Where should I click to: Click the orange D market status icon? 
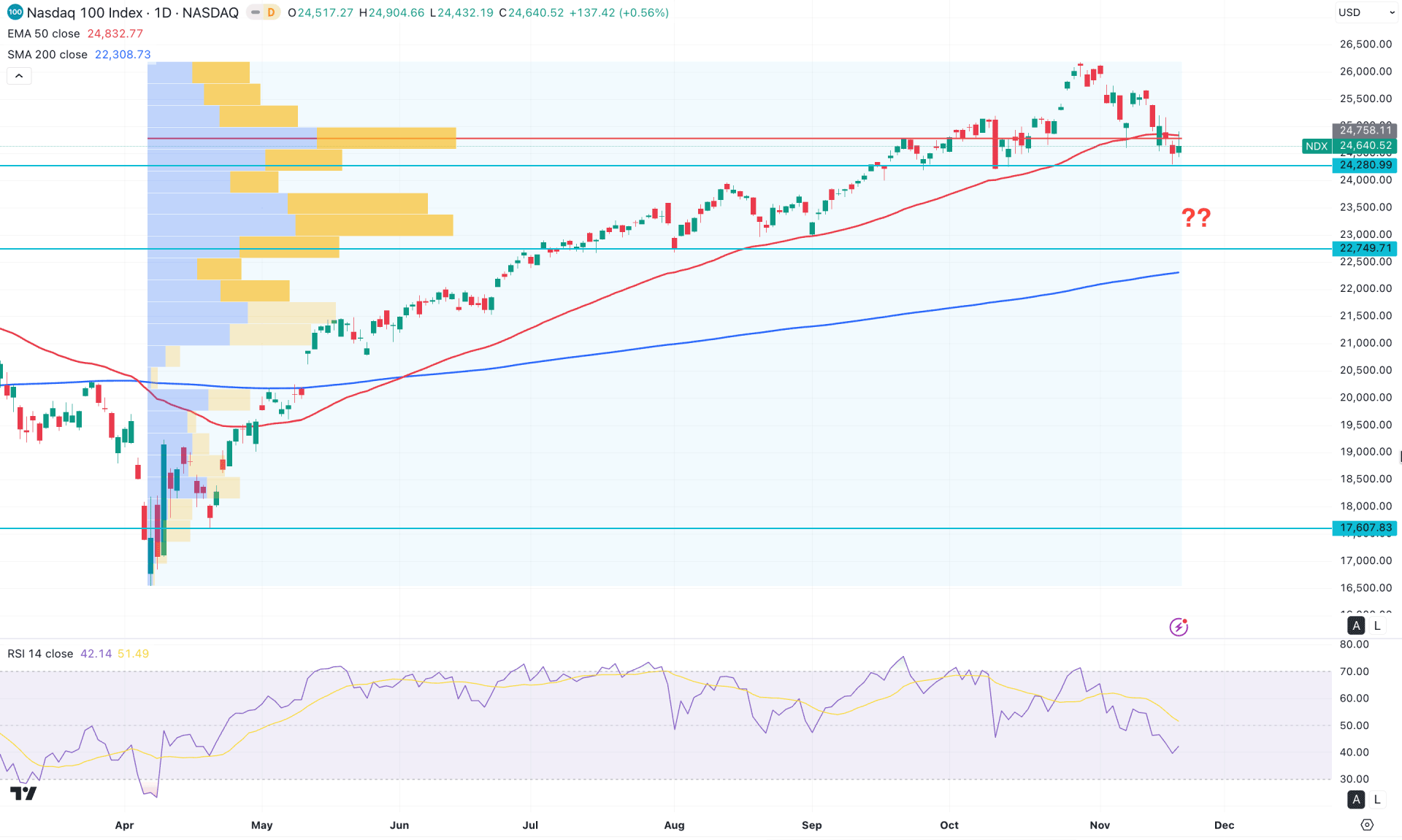click(270, 12)
